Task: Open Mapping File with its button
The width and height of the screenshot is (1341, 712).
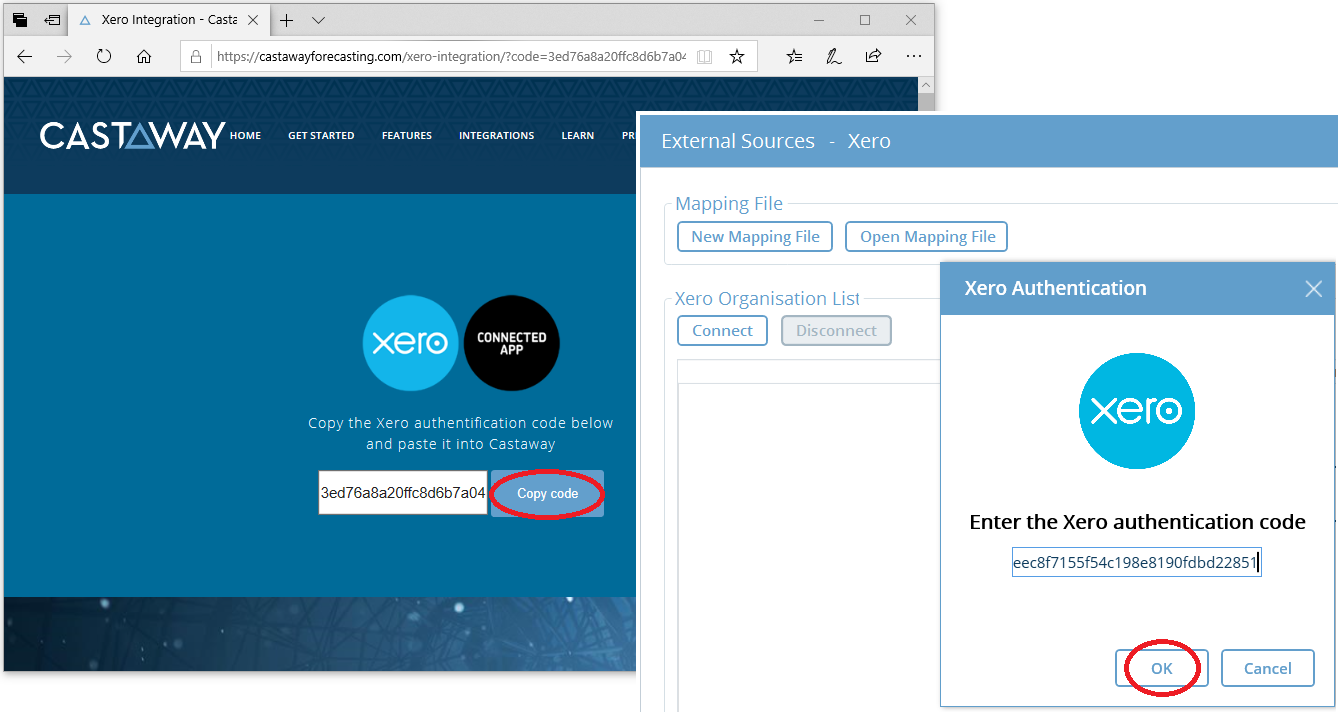Action: [x=926, y=236]
